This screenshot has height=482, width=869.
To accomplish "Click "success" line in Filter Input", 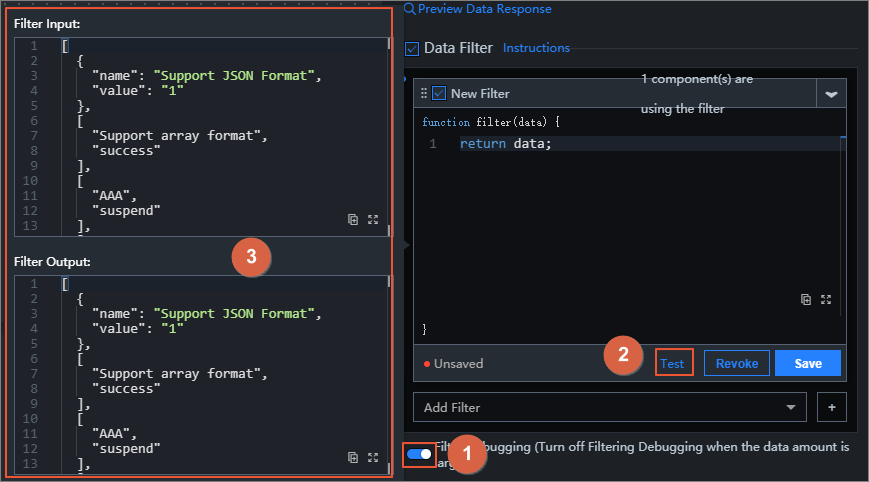I will pyautogui.click(x=126, y=151).
